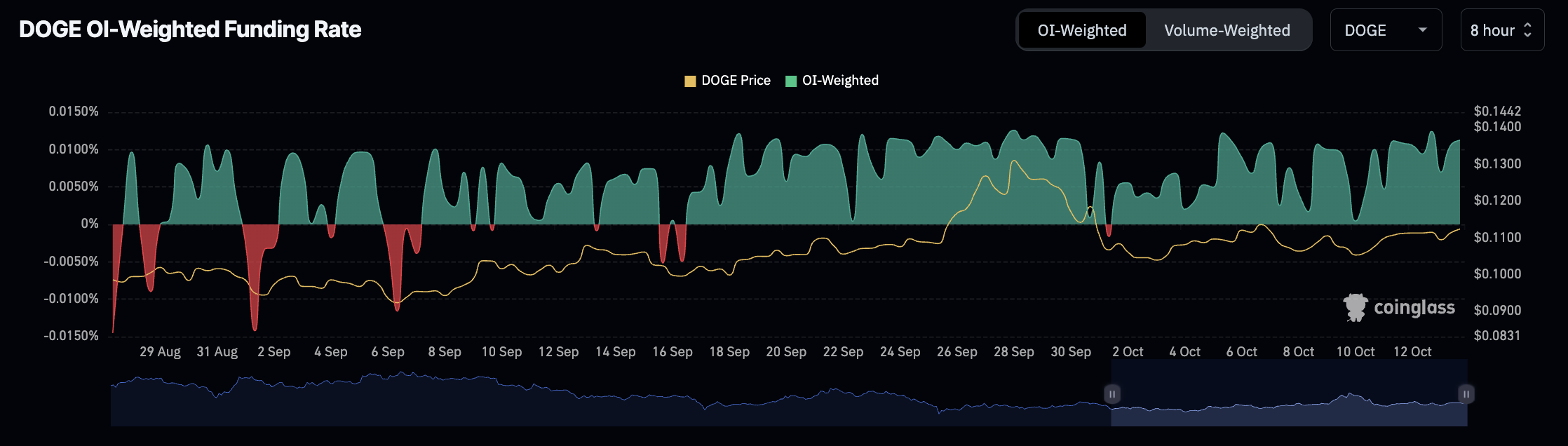This screenshot has width=1568, height=446.
Task: Click the $0.1300 price axis label
Action: click(1498, 163)
